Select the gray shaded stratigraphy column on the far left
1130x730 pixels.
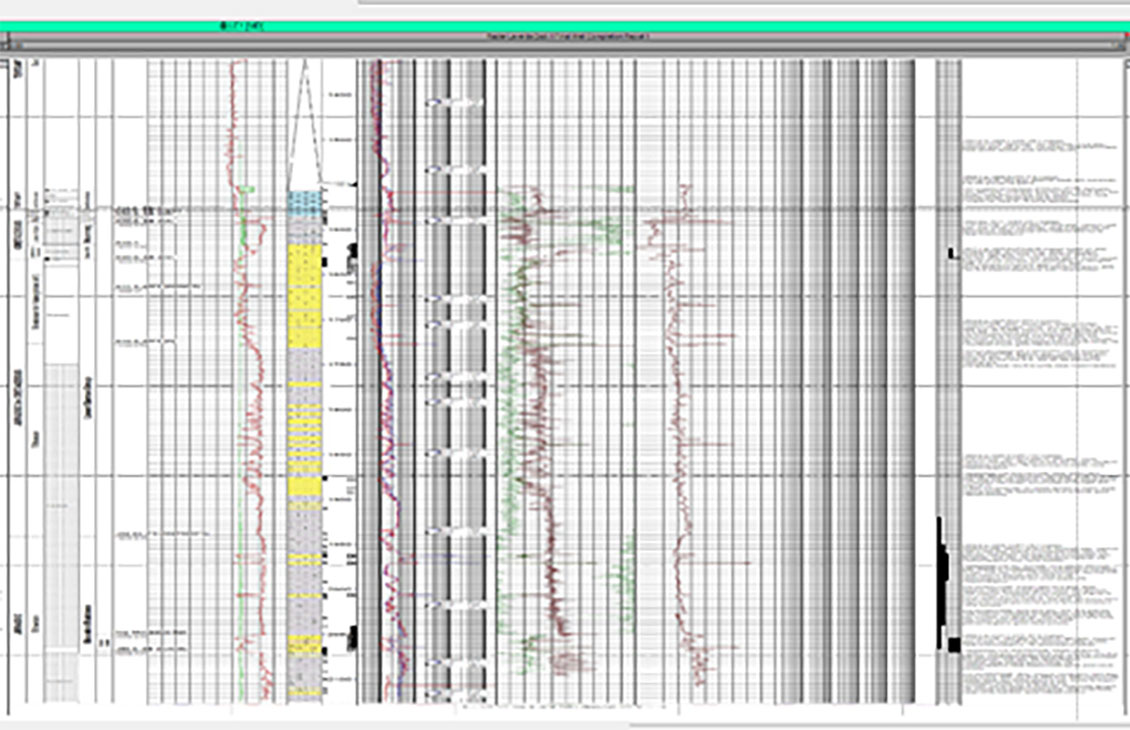click(62, 500)
